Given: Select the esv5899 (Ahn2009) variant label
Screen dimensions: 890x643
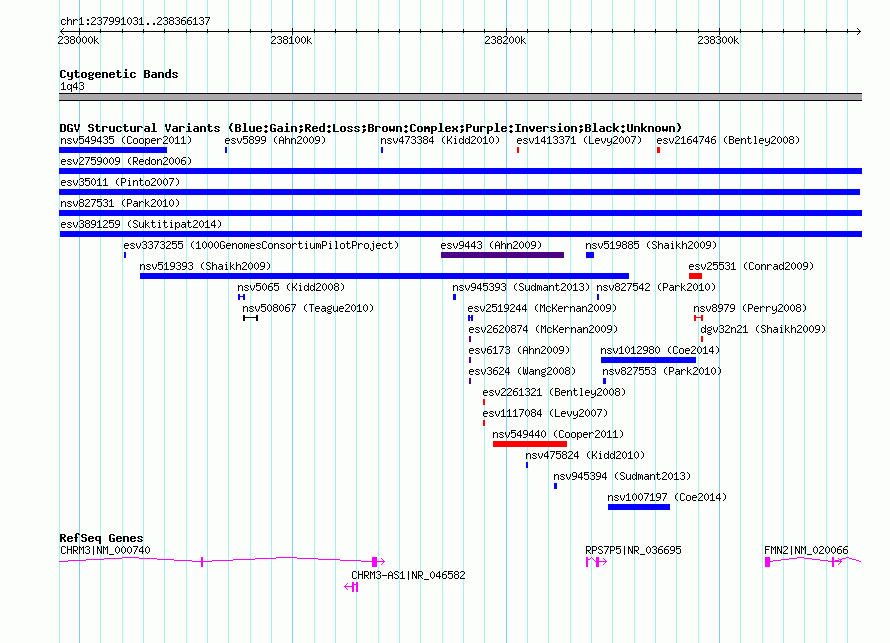Looking at the screenshot, I should point(275,140).
